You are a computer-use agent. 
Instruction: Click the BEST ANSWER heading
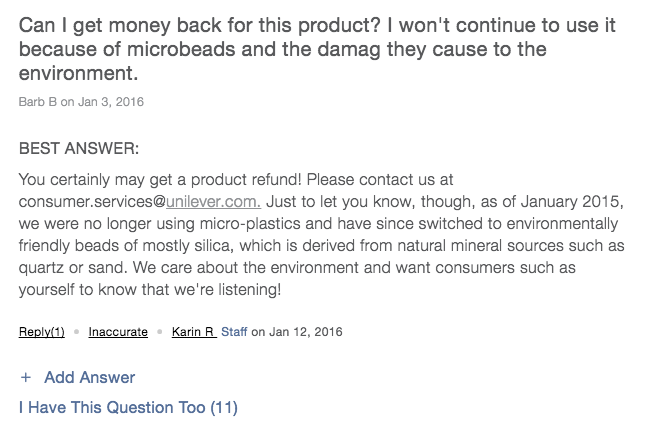point(79,149)
